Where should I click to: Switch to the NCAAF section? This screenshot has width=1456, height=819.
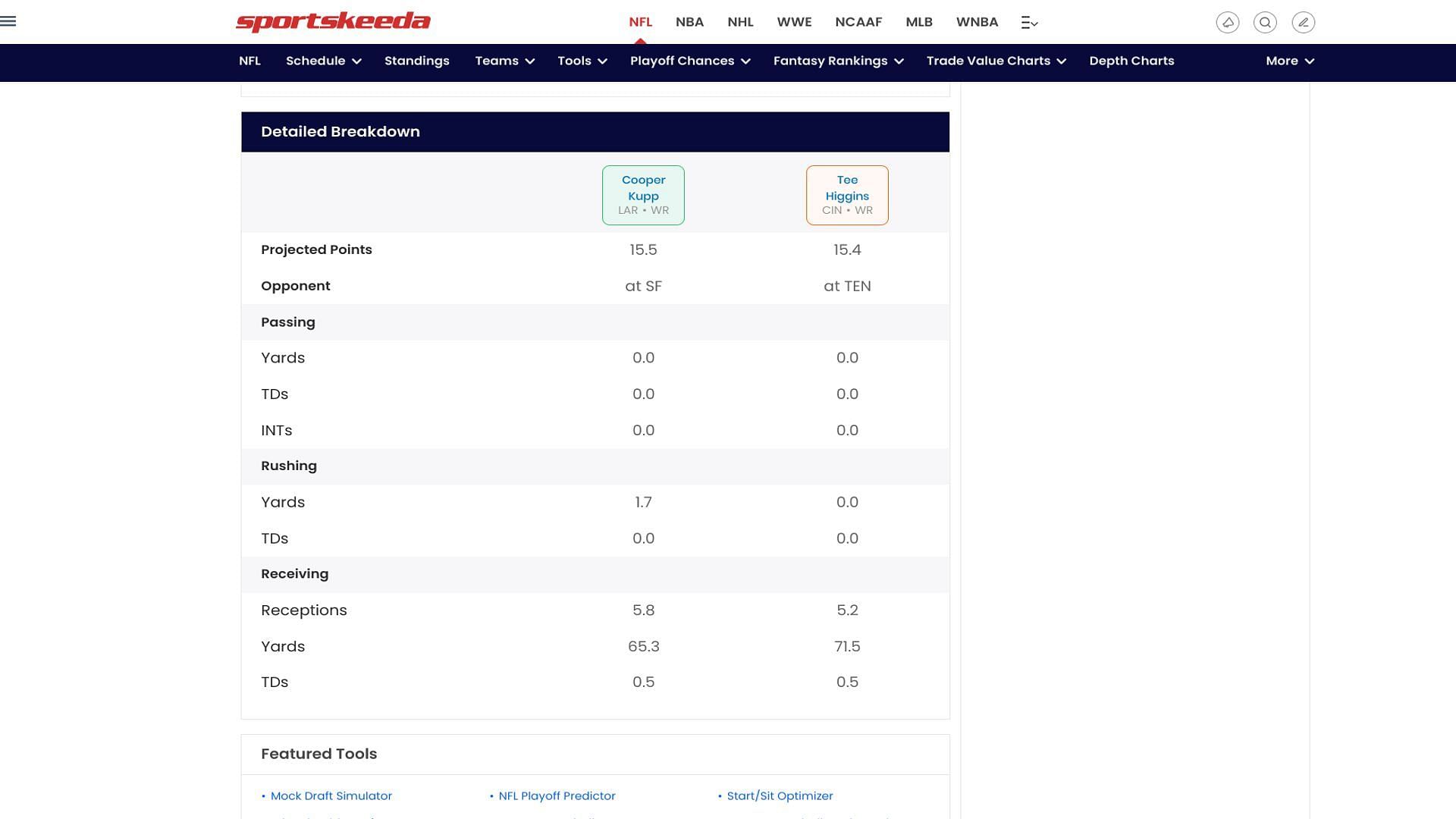[858, 22]
